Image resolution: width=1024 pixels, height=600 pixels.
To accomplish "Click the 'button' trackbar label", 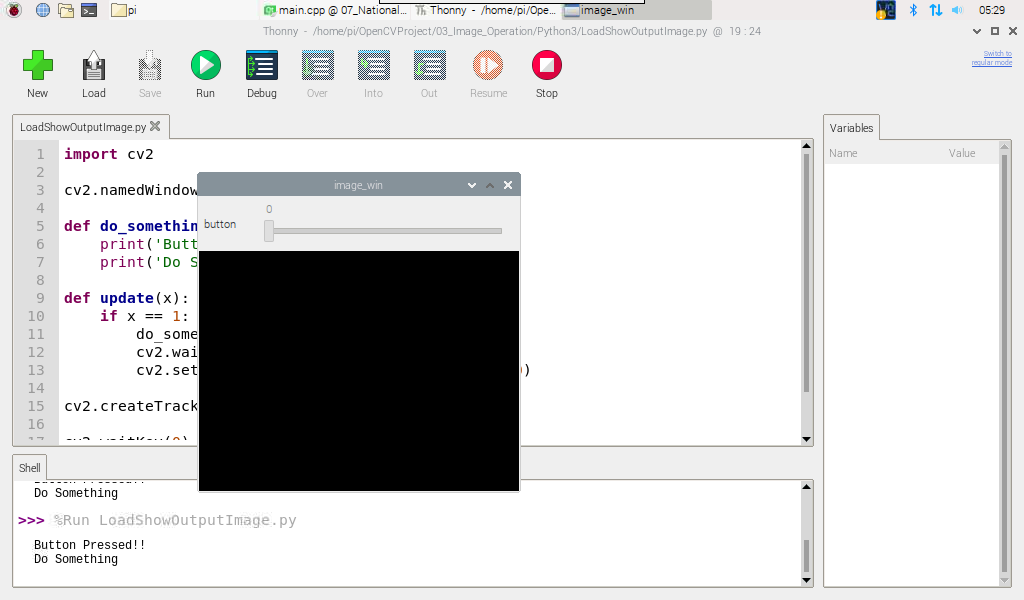I will click(220, 224).
